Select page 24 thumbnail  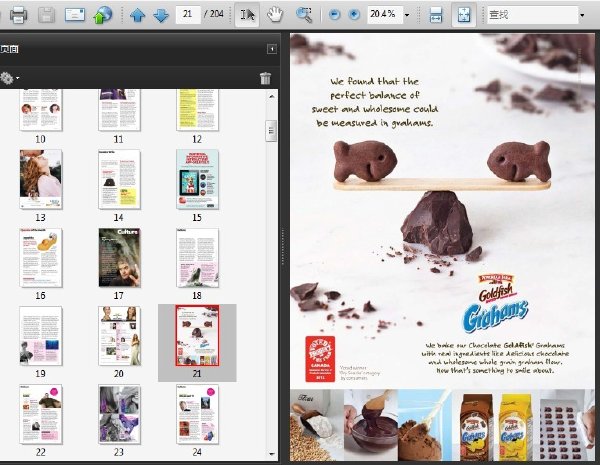197,414
